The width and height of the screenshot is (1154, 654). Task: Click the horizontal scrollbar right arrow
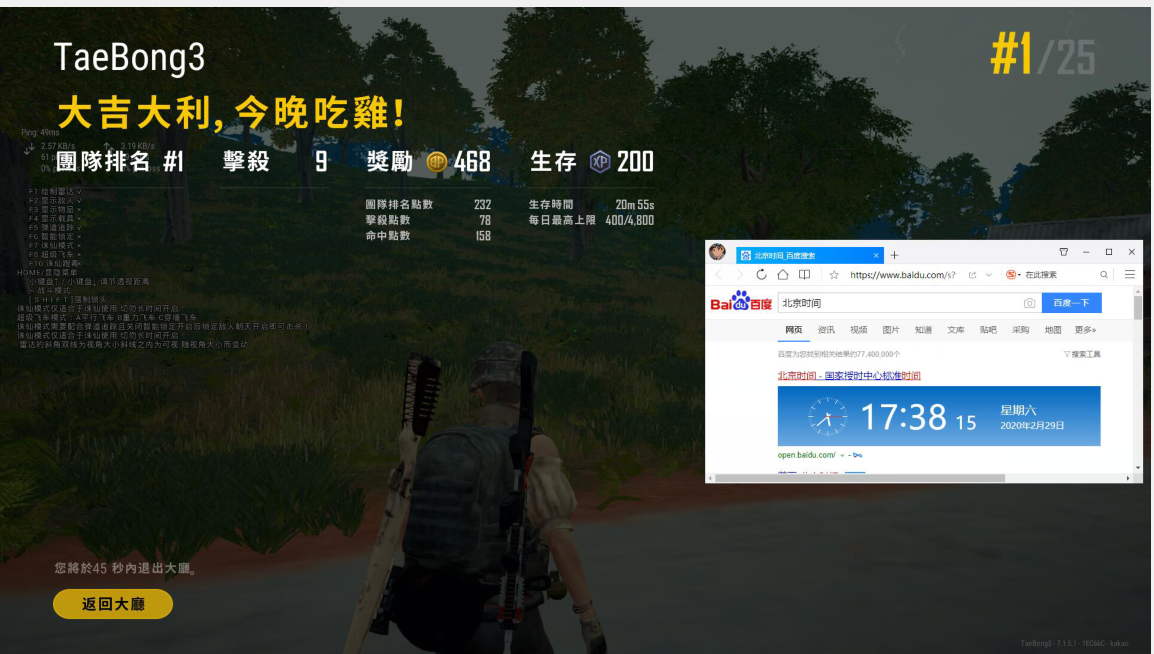[1128, 478]
